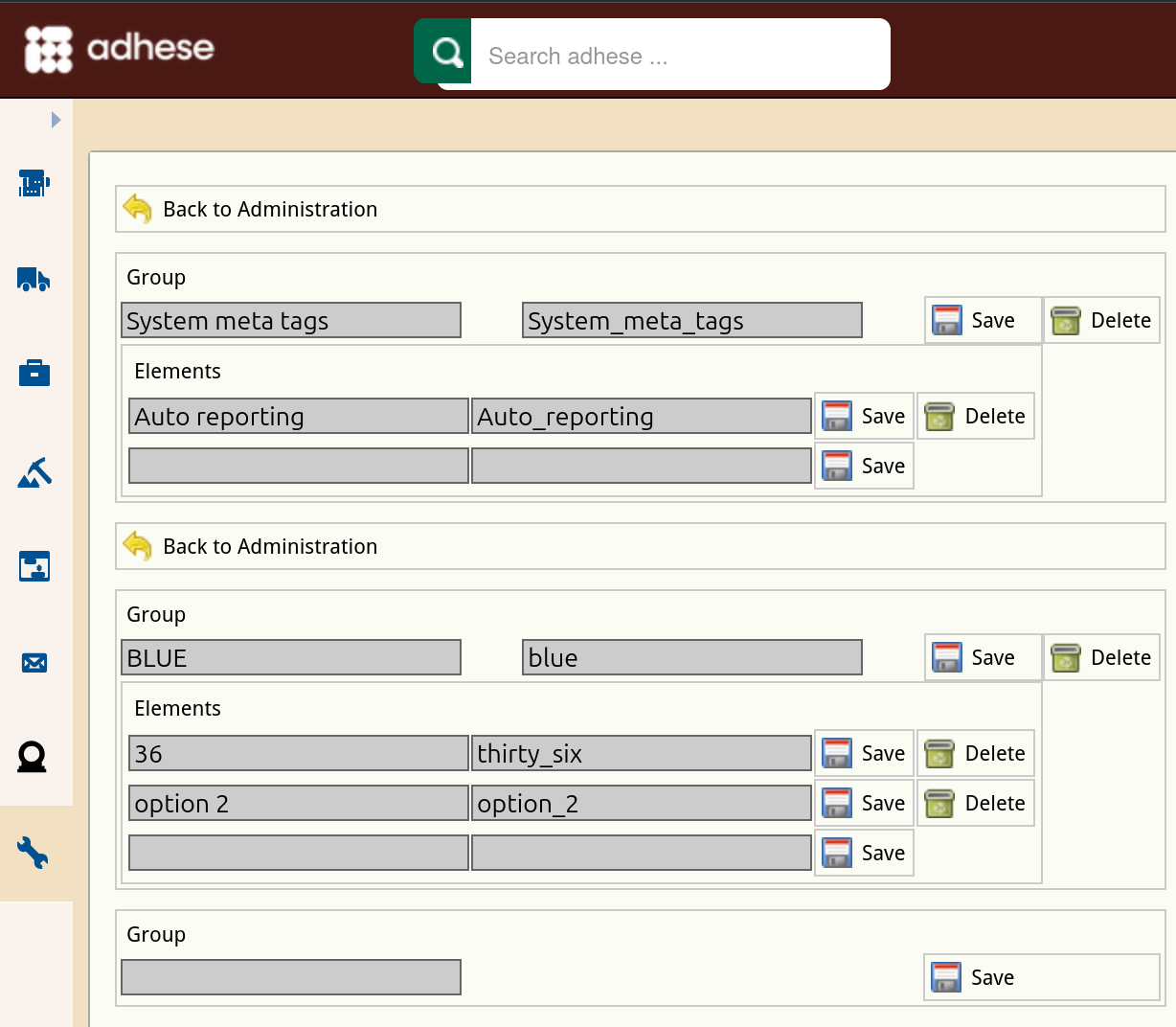Viewport: 1176px width, 1027px height.
Task: Delete the BLUE group
Action: [x=1101, y=658]
